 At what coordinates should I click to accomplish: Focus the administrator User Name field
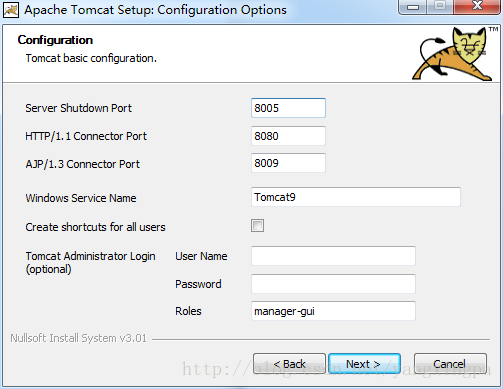[333, 256]
